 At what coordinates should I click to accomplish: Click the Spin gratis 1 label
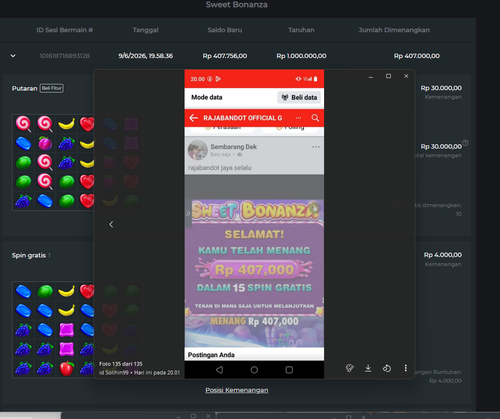31,255
